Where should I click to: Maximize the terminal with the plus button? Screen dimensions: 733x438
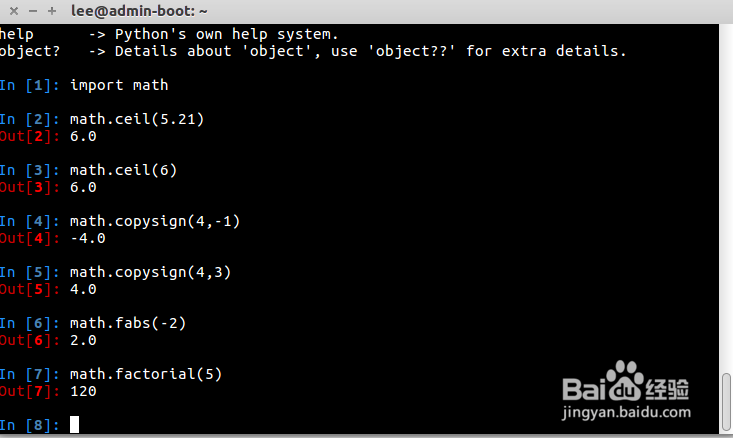click(x=52, y=11)
